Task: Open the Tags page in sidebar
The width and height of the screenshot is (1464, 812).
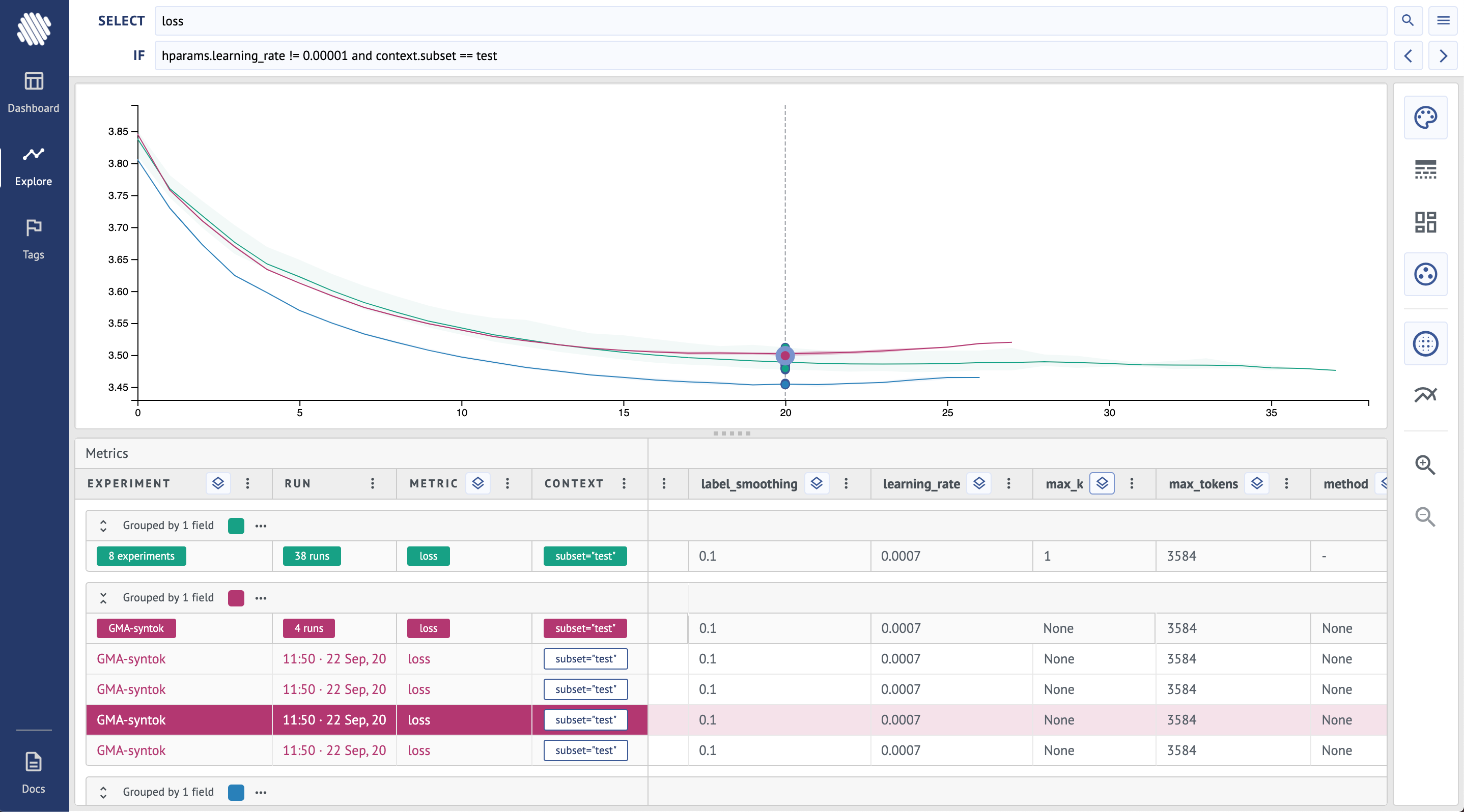Action: click(34, 239)
